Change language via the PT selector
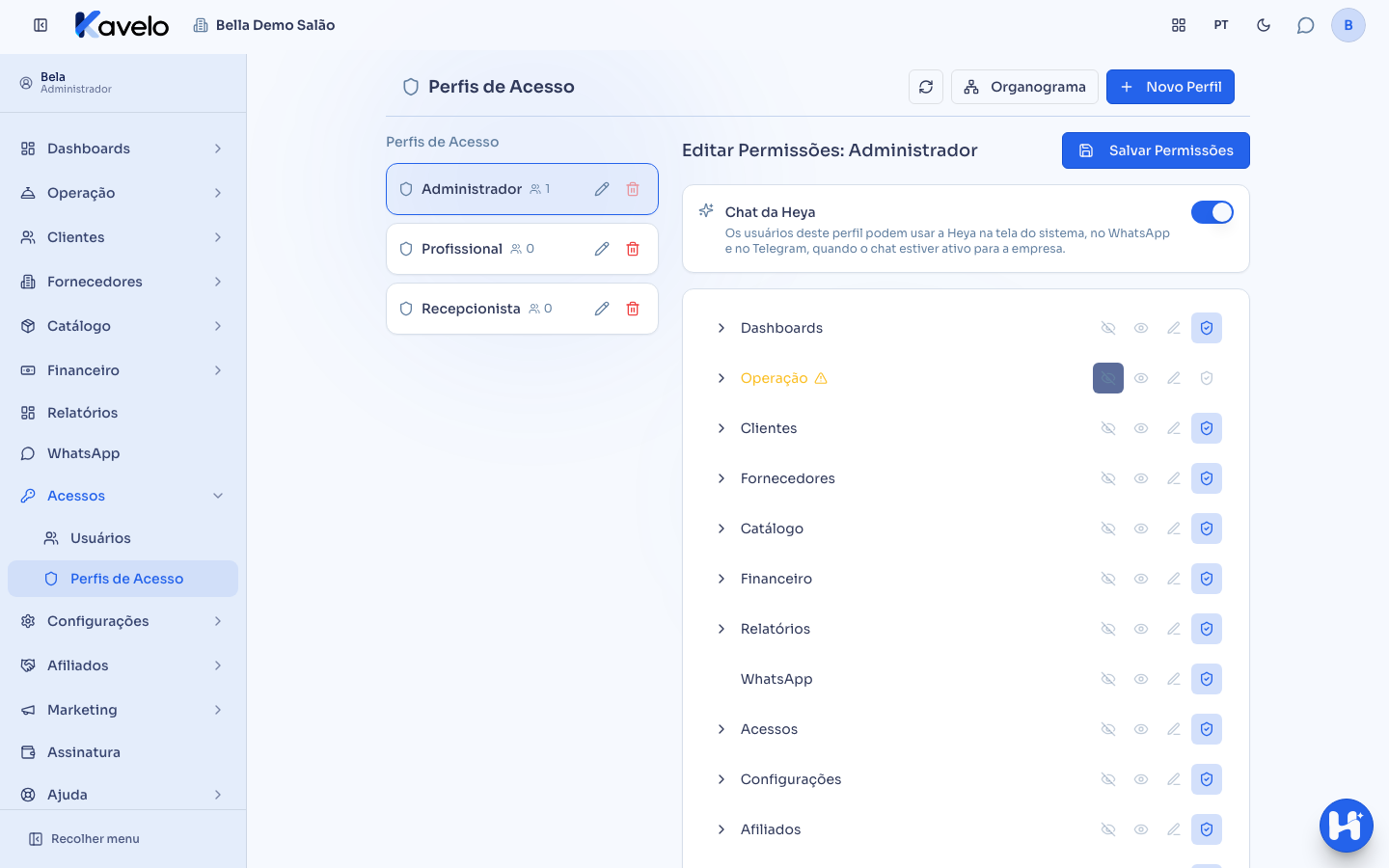The width and height of the screenshot is (1389, 868). [1221, 25]
